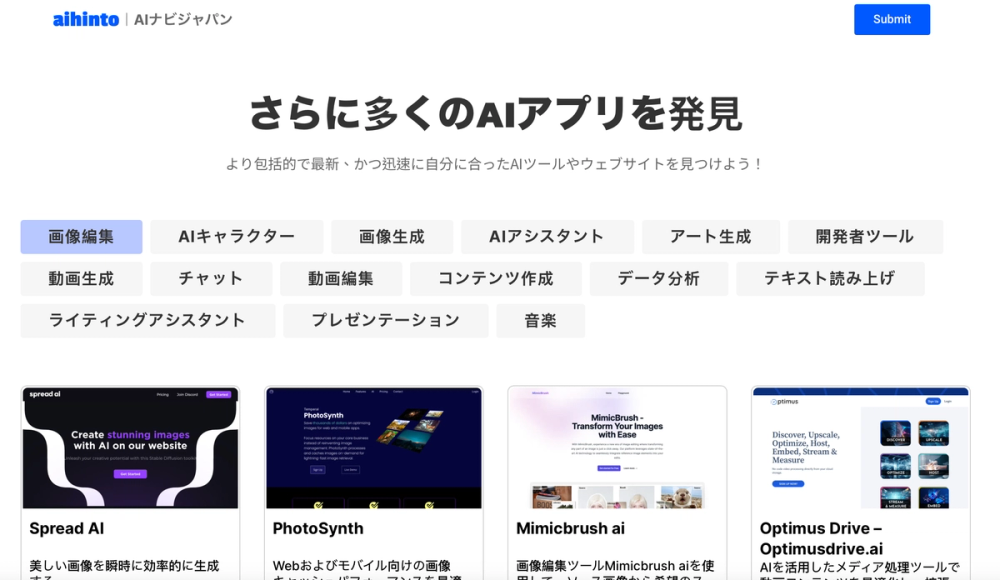Viewport: 1000px width, 580px height.
Task: Open the アート生成 category
Action: [710, 237]
